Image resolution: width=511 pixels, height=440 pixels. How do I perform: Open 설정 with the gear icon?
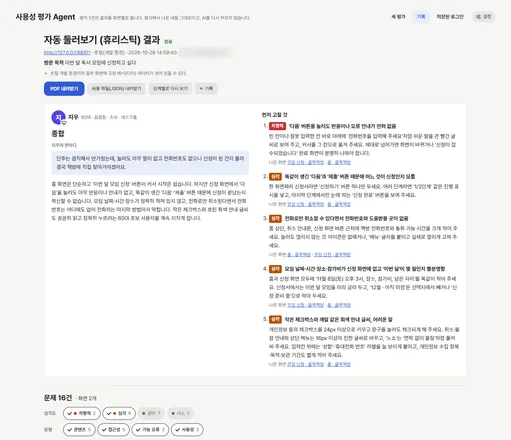(x=484, y=17)
